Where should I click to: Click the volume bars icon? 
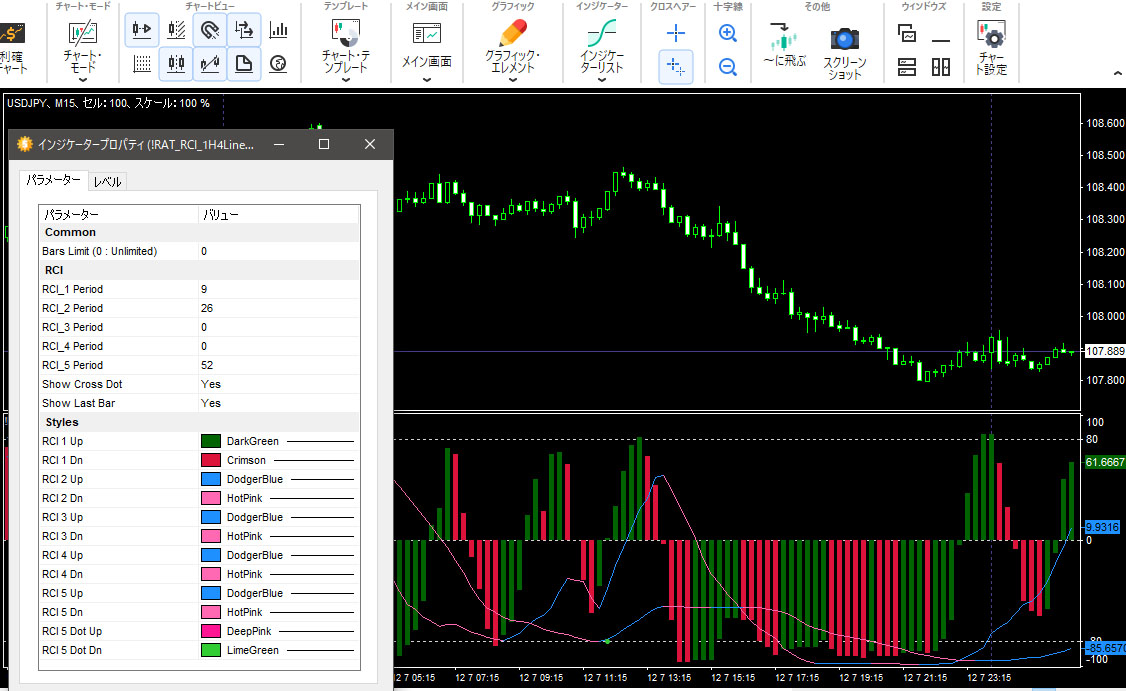[279, 30]
